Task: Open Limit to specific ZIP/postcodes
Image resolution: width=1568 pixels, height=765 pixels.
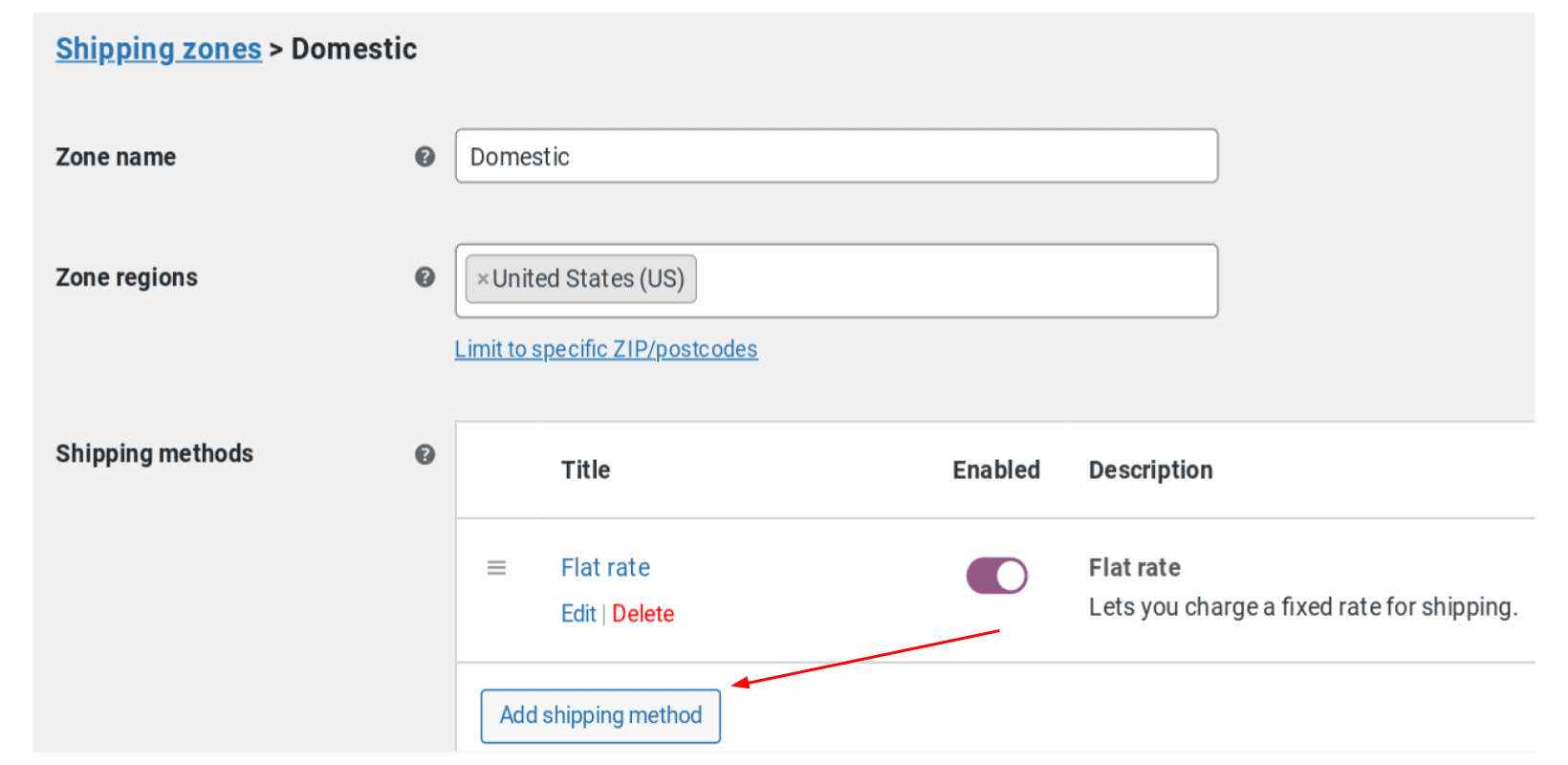Action: [x=606, y=348]
